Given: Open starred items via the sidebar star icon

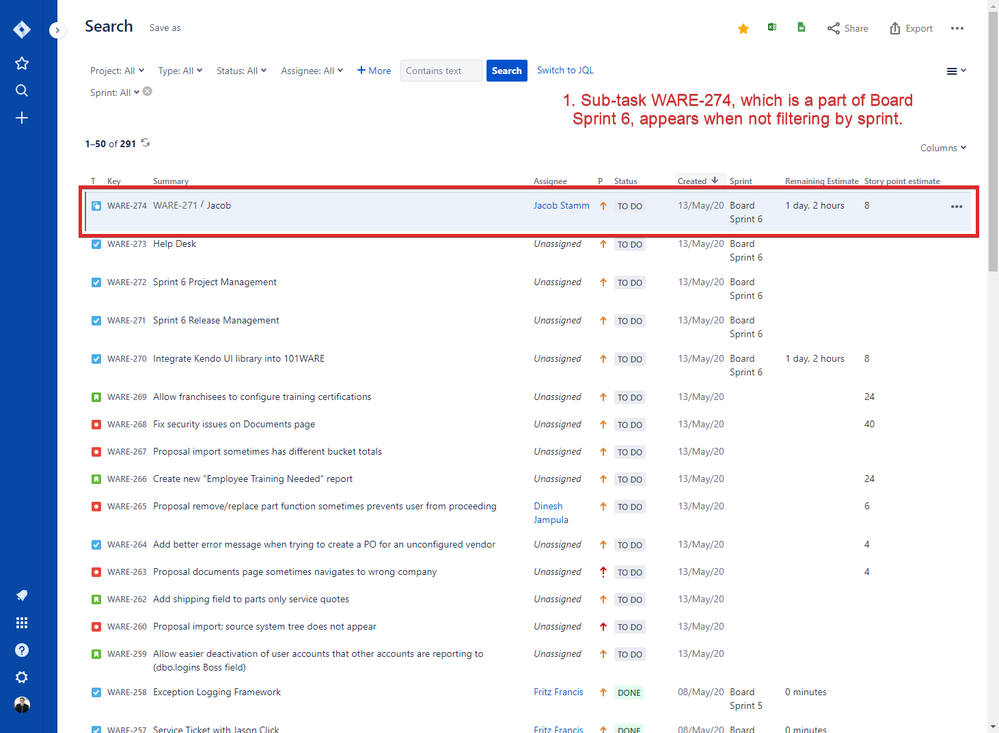Looking at the screenshot, I should [21, 62].
